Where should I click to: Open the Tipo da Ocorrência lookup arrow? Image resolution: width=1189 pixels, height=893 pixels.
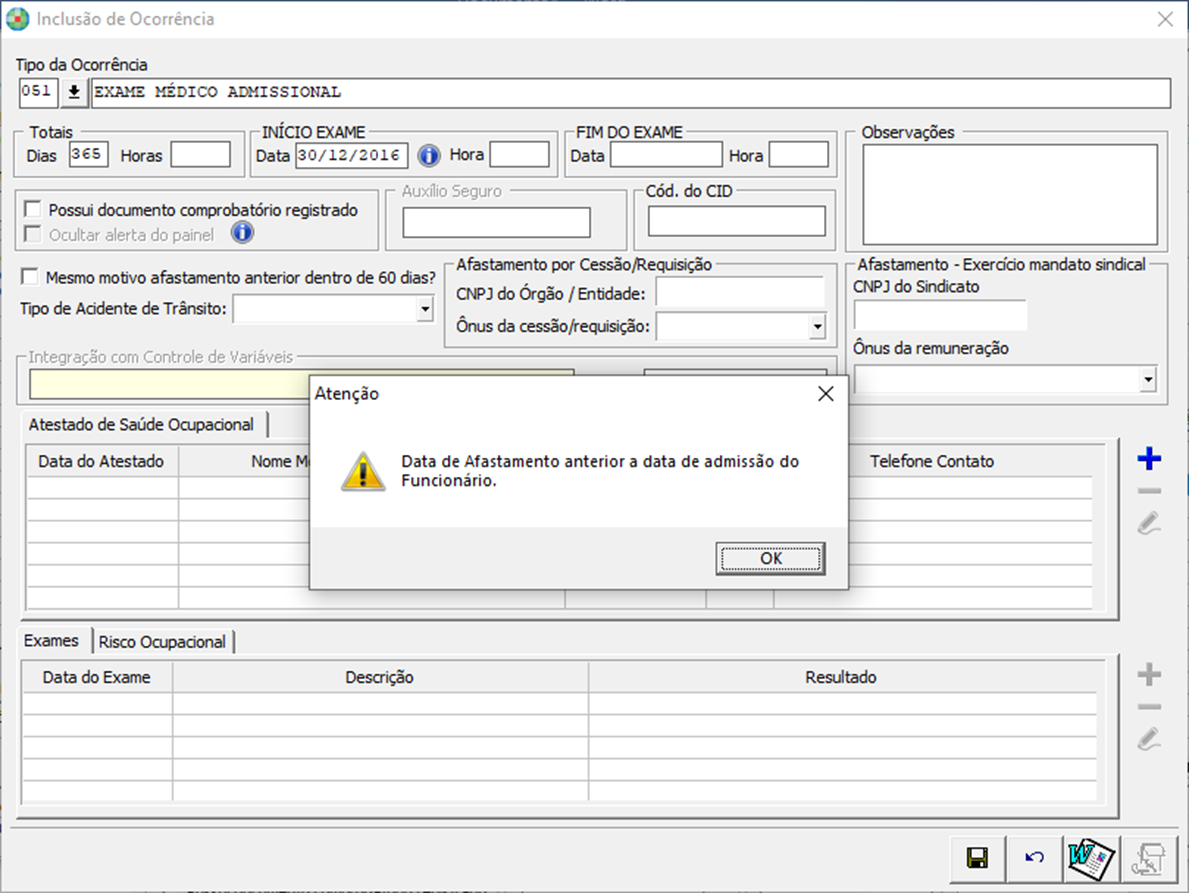[74, 92]
